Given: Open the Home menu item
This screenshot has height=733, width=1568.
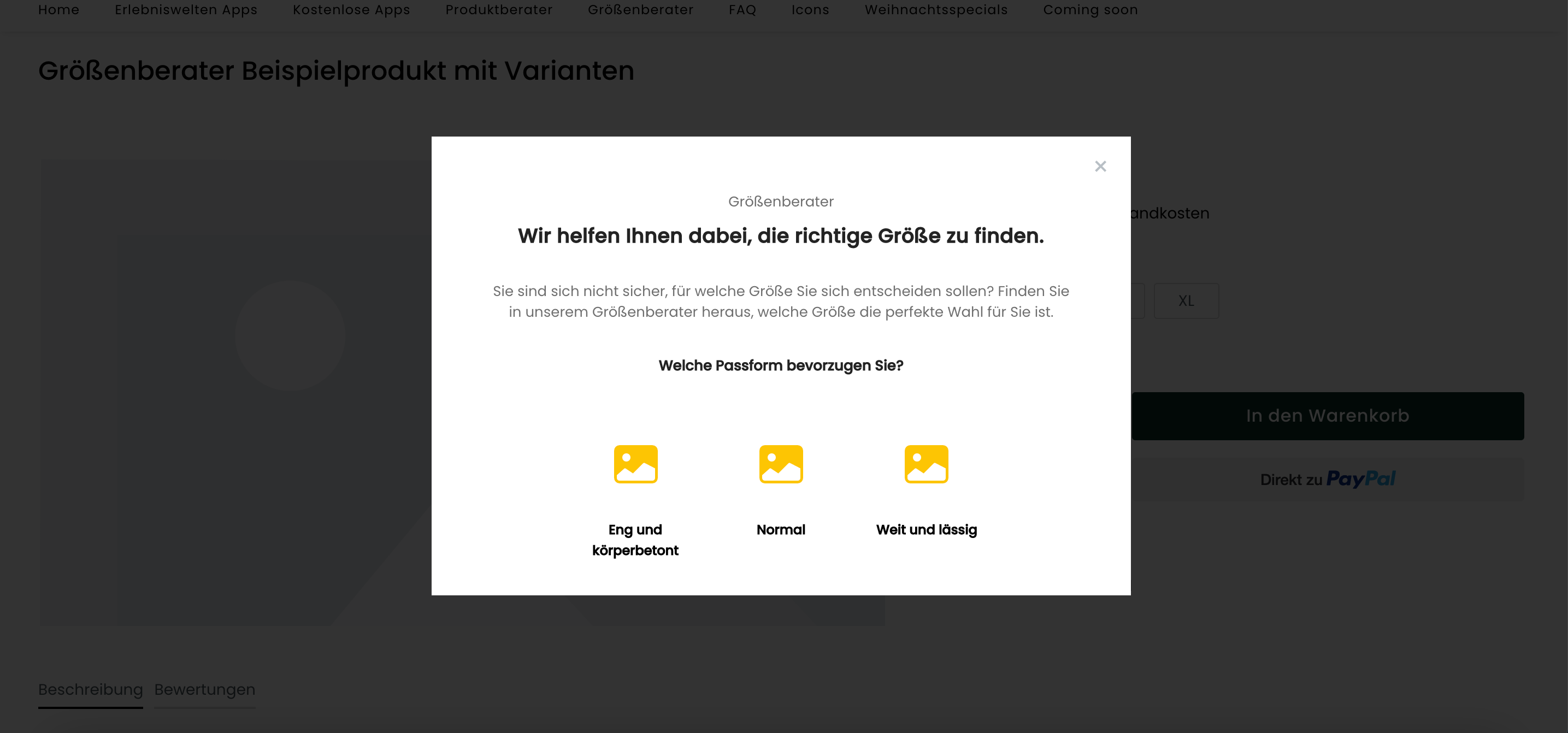Looking at the screenshot, I should tap(58, 10).
